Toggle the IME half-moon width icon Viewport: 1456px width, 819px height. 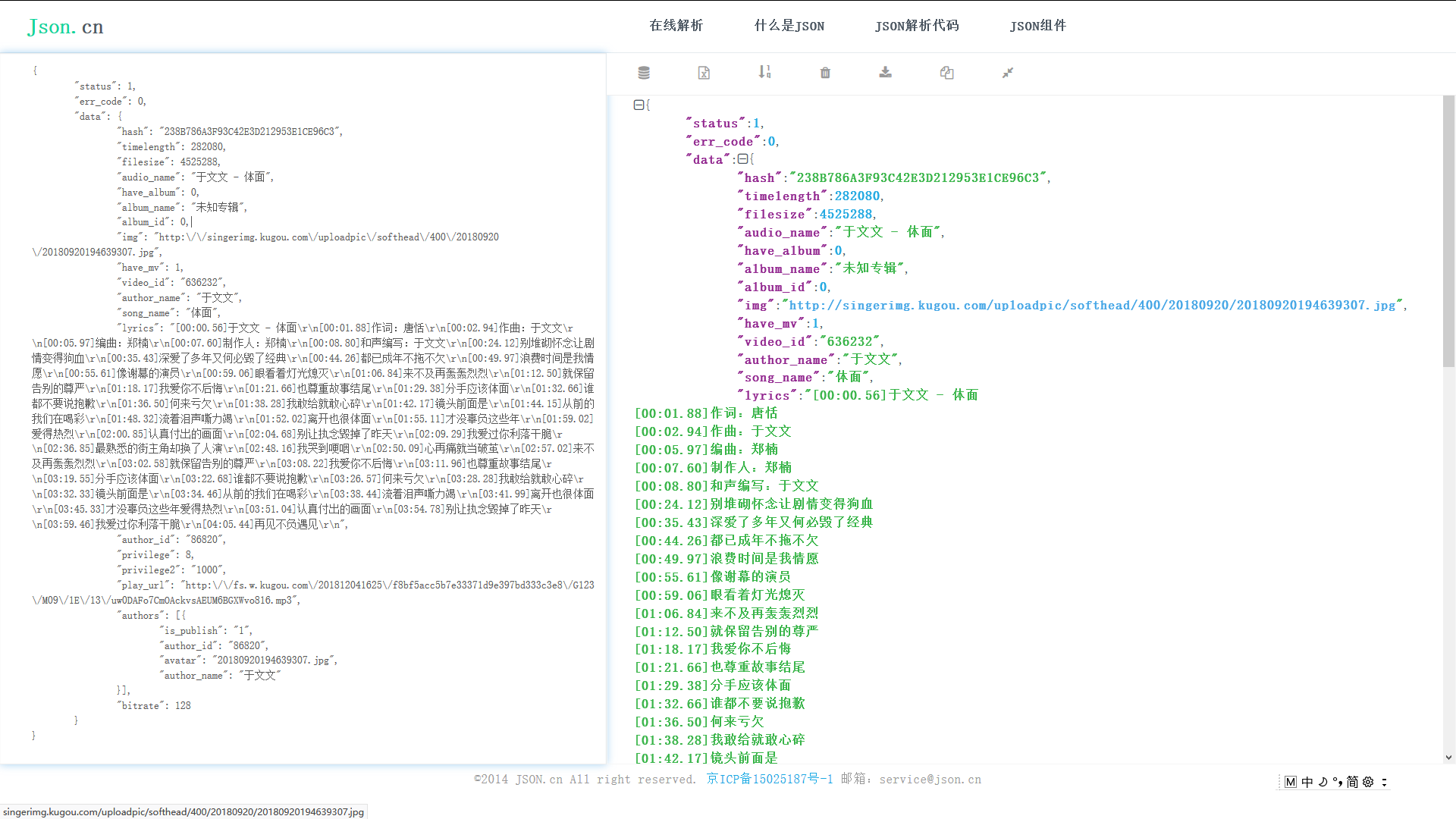coord(1323,782)
